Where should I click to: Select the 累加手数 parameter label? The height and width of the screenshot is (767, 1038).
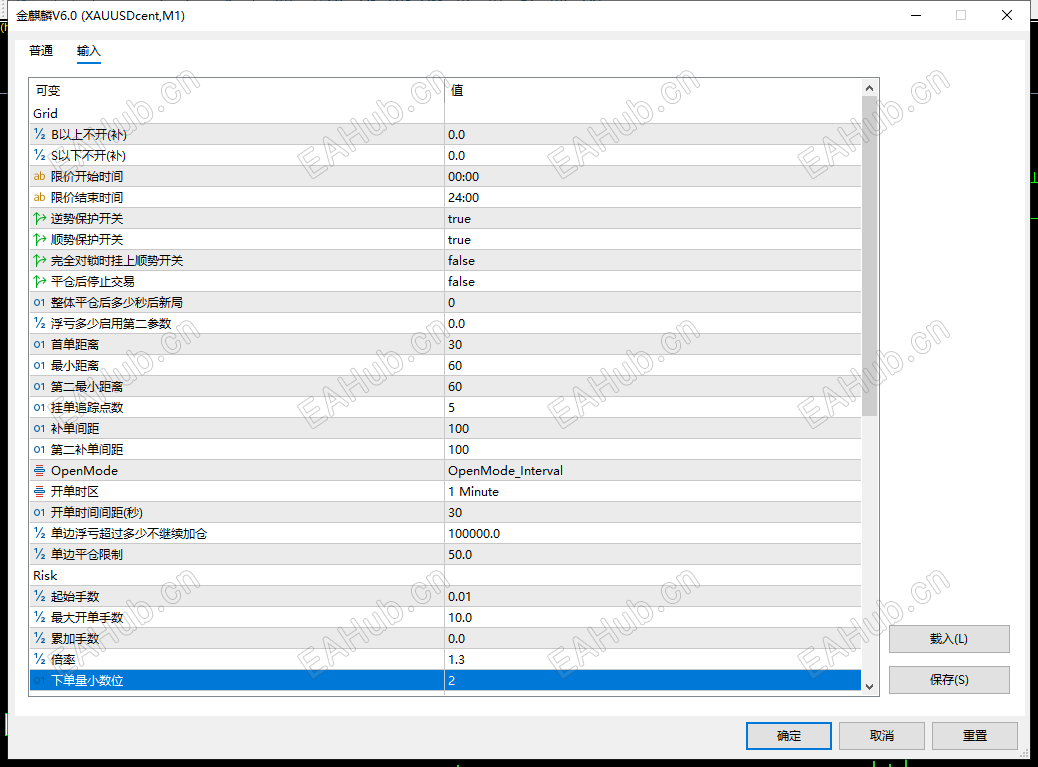(75, 639)
